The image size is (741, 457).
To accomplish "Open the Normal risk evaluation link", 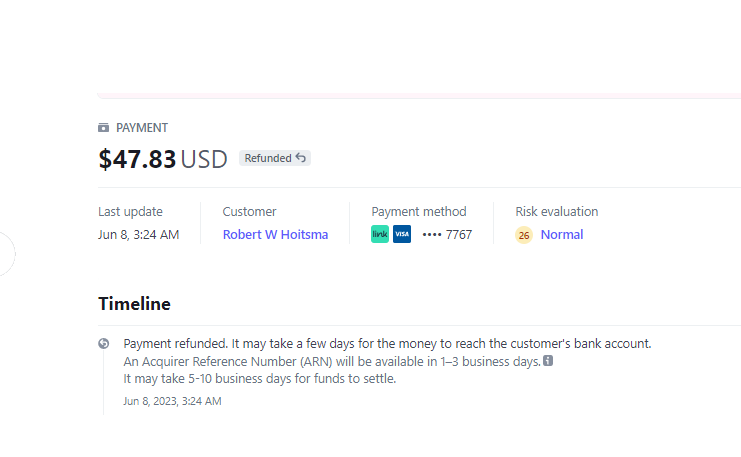I will (x=562, y=235).
